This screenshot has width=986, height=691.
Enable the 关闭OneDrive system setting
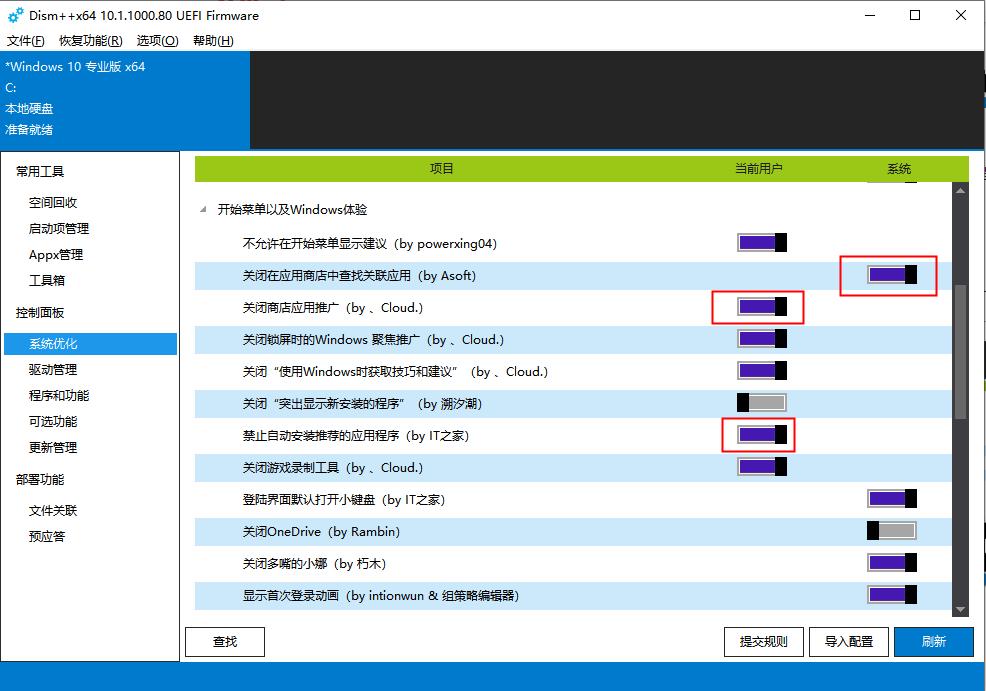click(891, 530)
